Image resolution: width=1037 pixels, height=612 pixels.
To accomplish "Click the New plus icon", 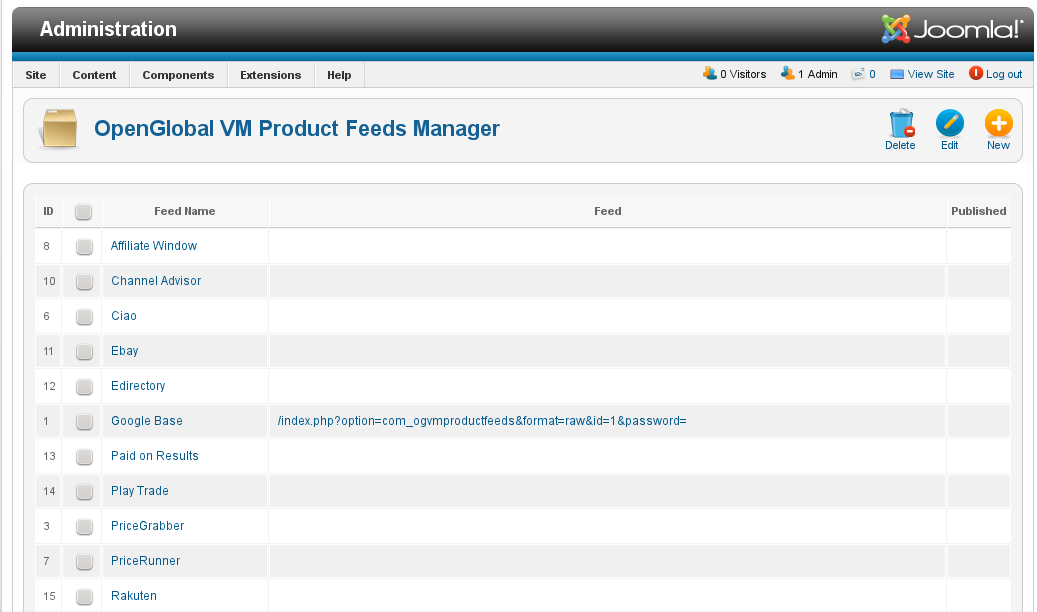I will (999, 123).
